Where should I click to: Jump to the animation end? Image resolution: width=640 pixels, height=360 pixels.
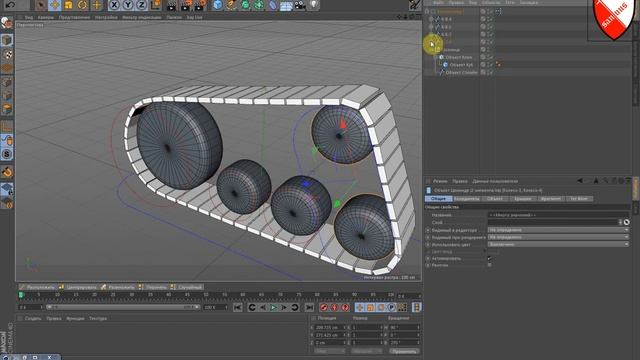(x=309, y=307)
